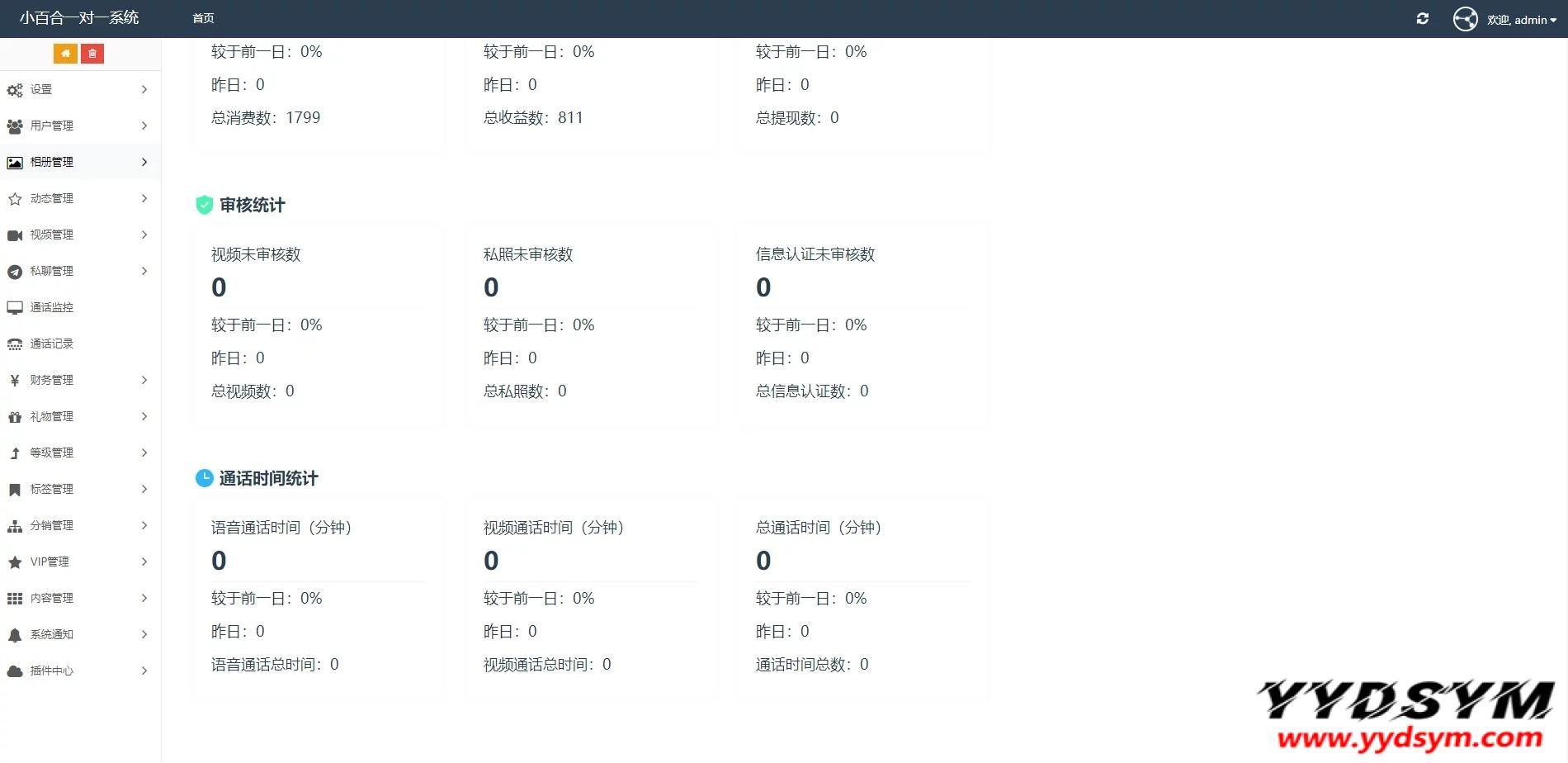Click the users icon beside 用户管理
Image resolution: width=1568 pixels, height=763 pixels.
click(15, 126)
